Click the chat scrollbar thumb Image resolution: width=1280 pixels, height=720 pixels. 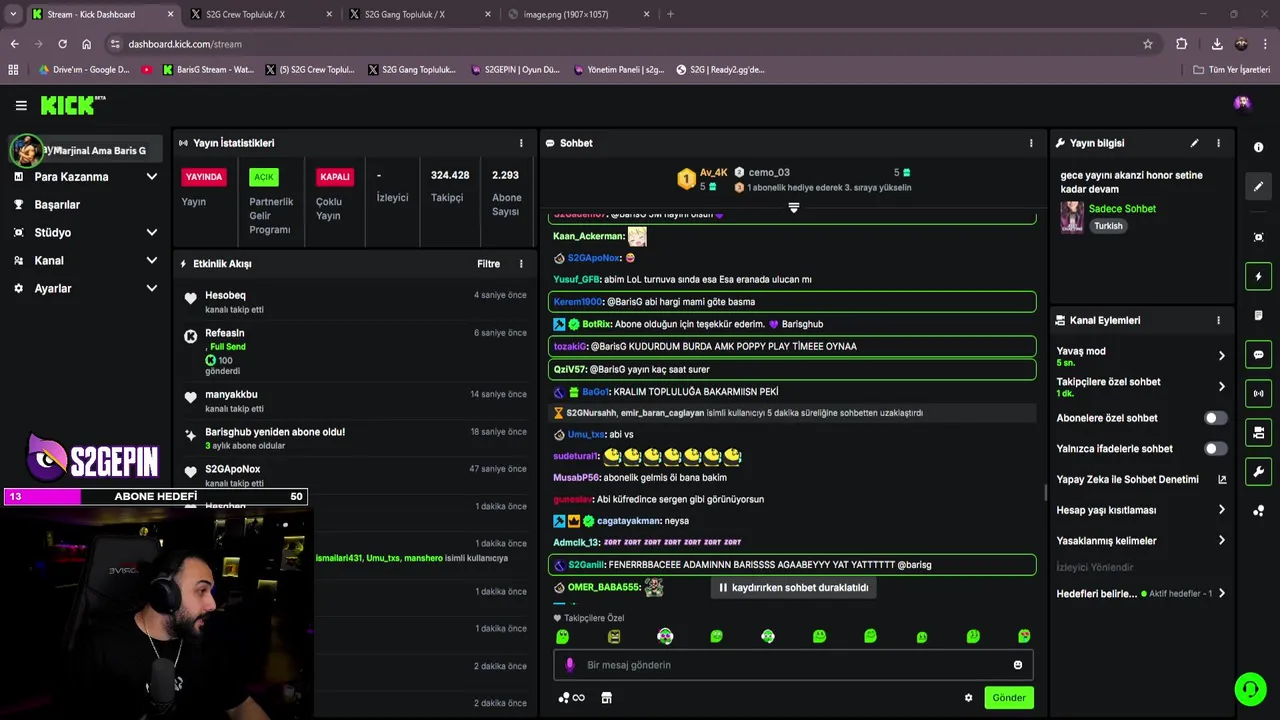pos(1045,493)
